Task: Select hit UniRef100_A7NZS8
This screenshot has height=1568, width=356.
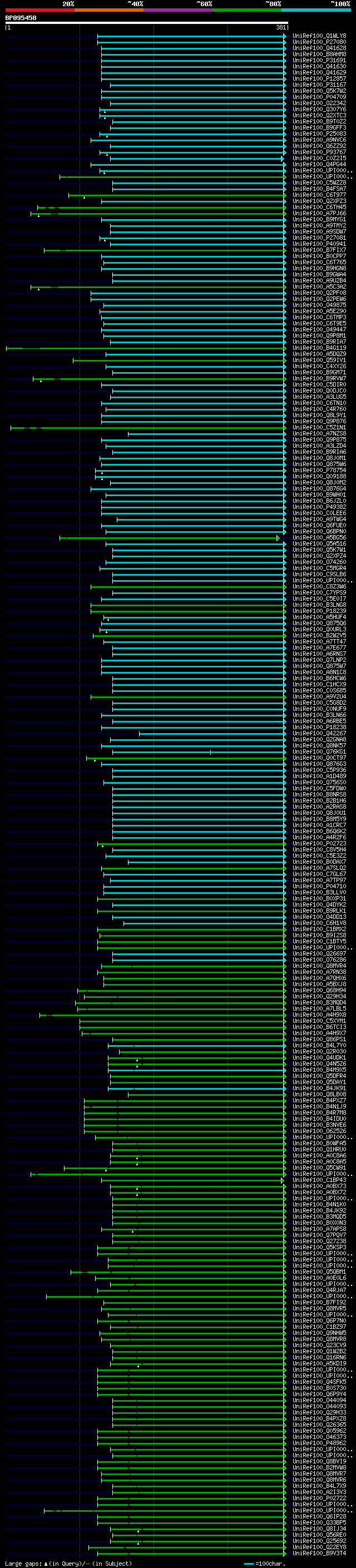Action: click(319, 434)
